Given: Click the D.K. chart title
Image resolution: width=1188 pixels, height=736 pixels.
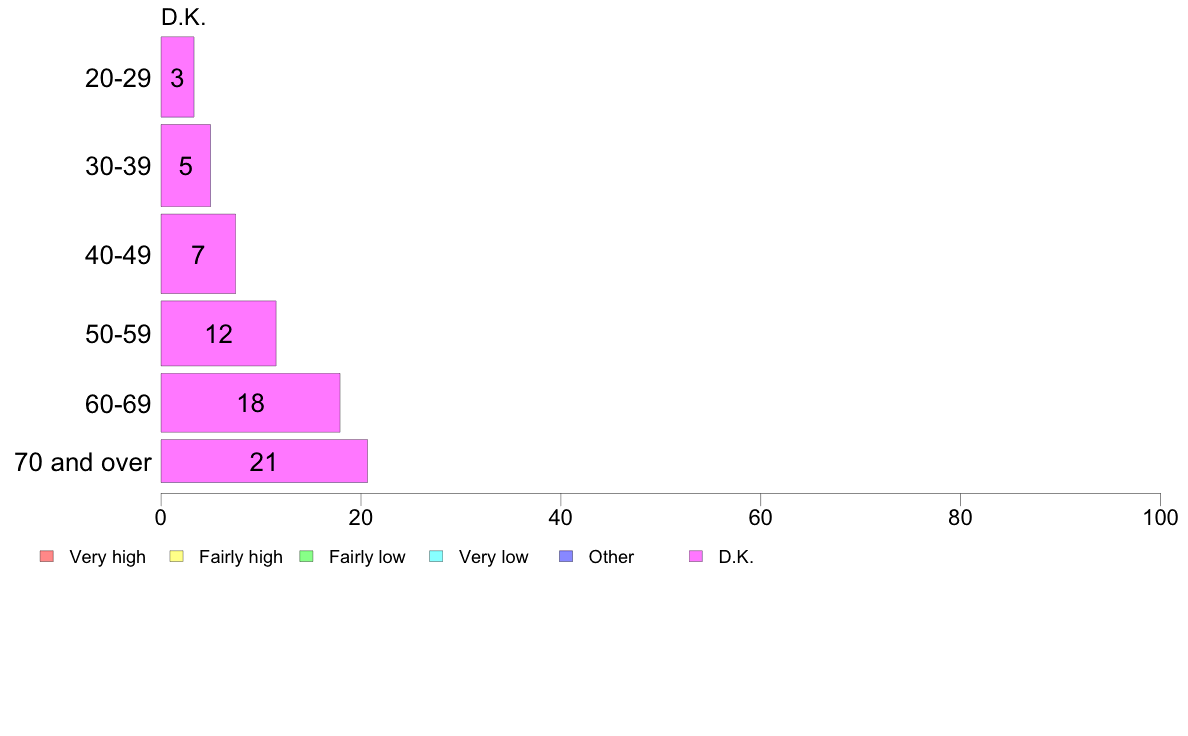Looking at the screenshot, I should pyautogui.click(x=183, y=17).
